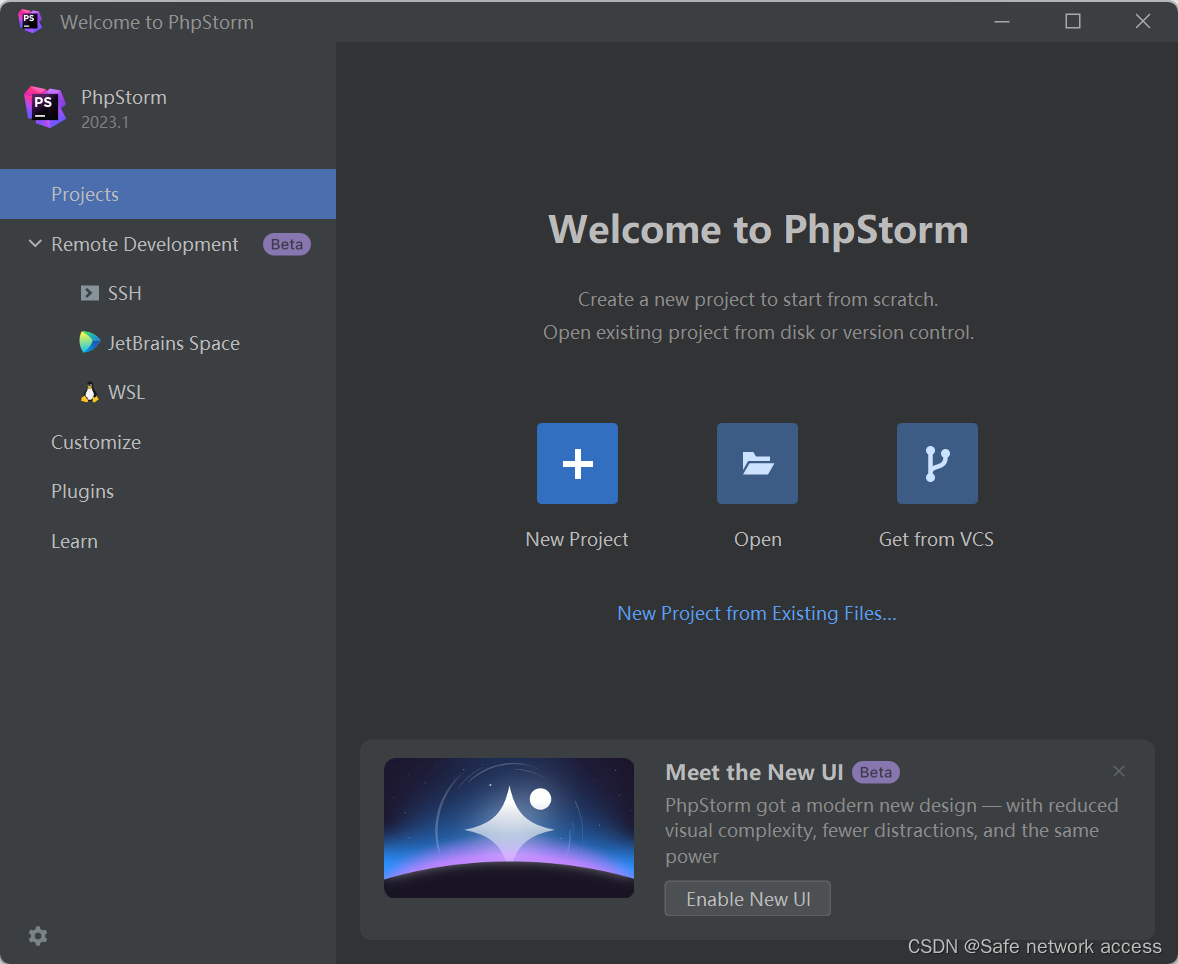Maximize the Welcome to PhpStorm window

[1073, 21]
